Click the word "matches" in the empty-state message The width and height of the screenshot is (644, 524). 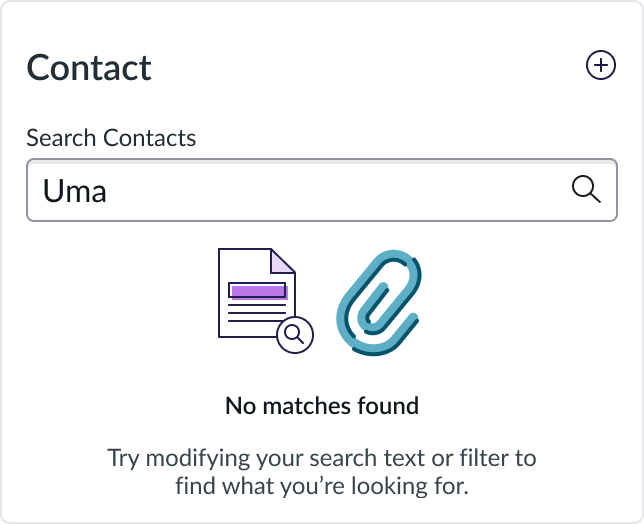click(x=307, y=406)
